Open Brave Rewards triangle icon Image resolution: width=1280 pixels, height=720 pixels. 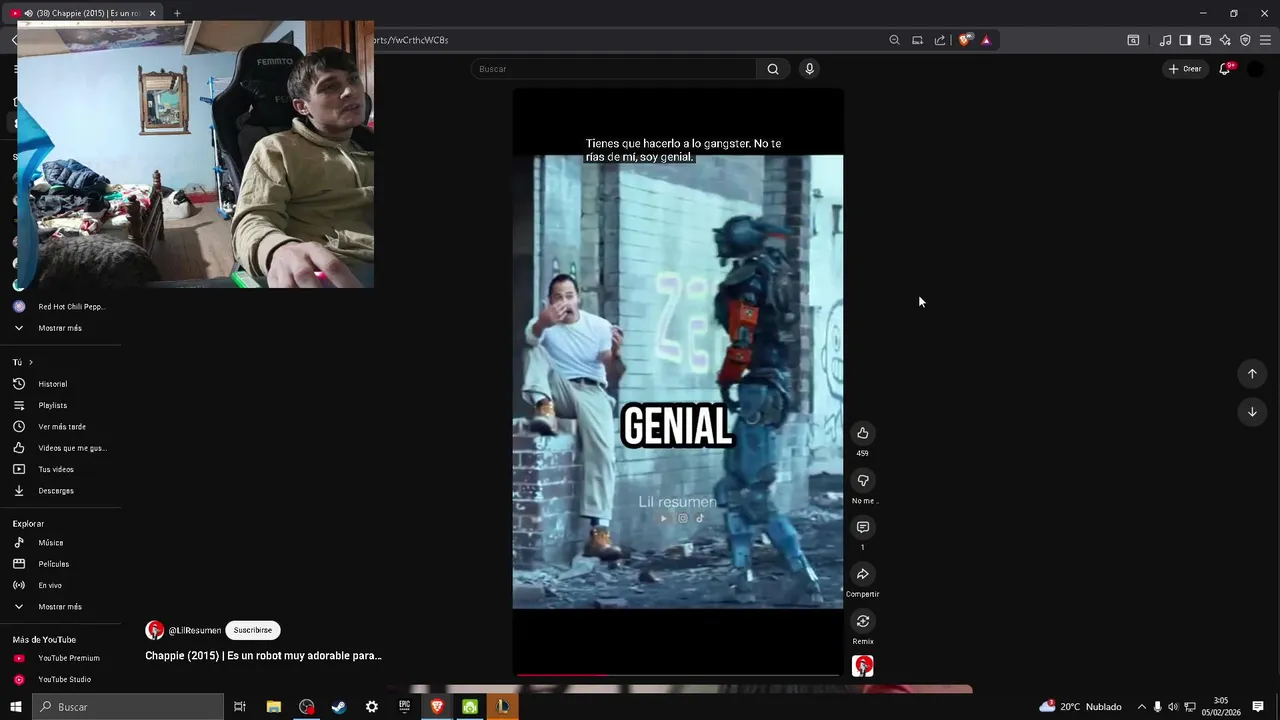tap(986, 40)
